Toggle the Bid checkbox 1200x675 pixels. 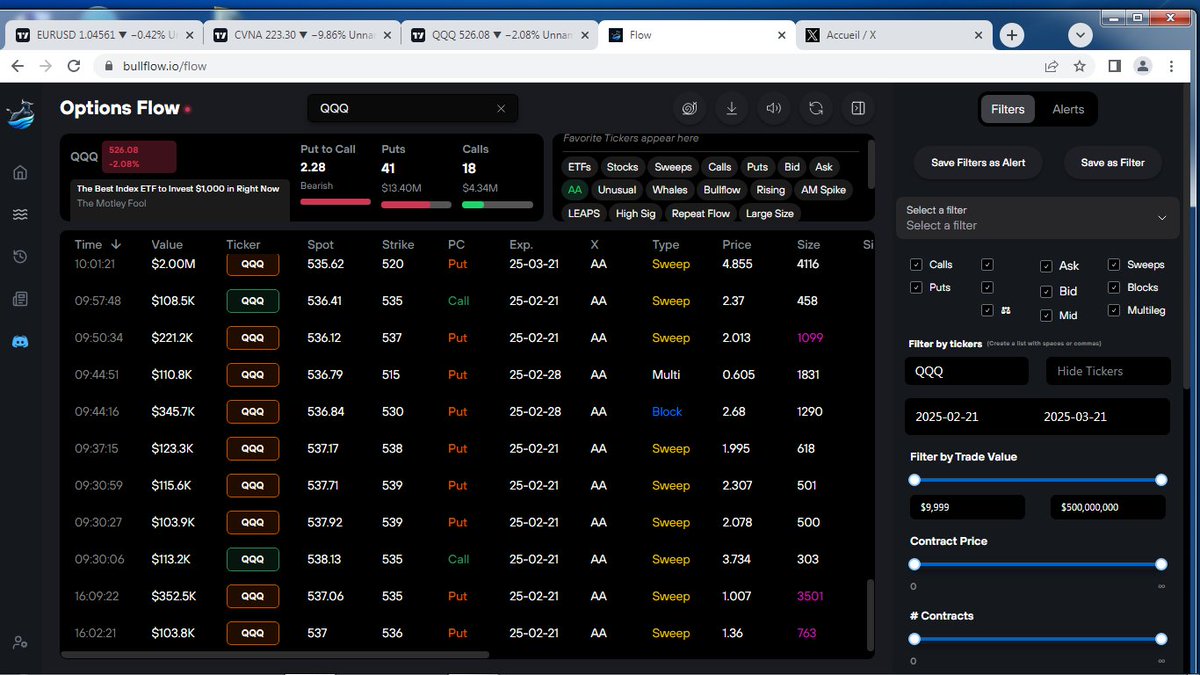coord(1046,292)
